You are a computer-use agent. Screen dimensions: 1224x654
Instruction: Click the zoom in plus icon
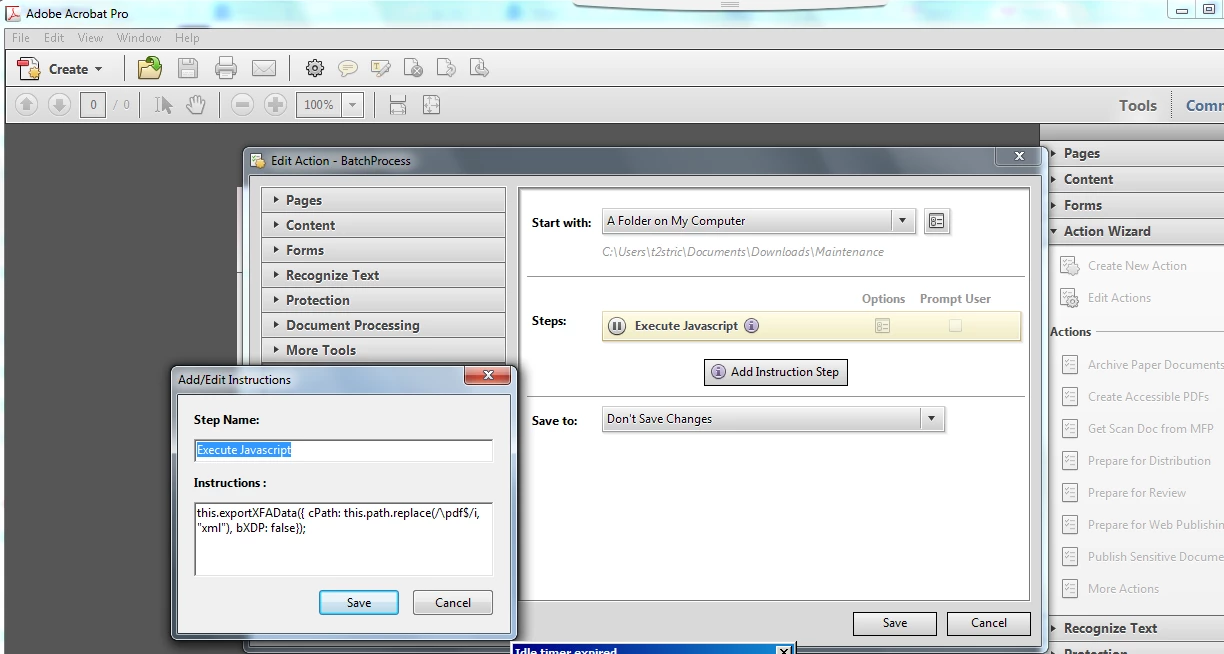click(276, 104)
